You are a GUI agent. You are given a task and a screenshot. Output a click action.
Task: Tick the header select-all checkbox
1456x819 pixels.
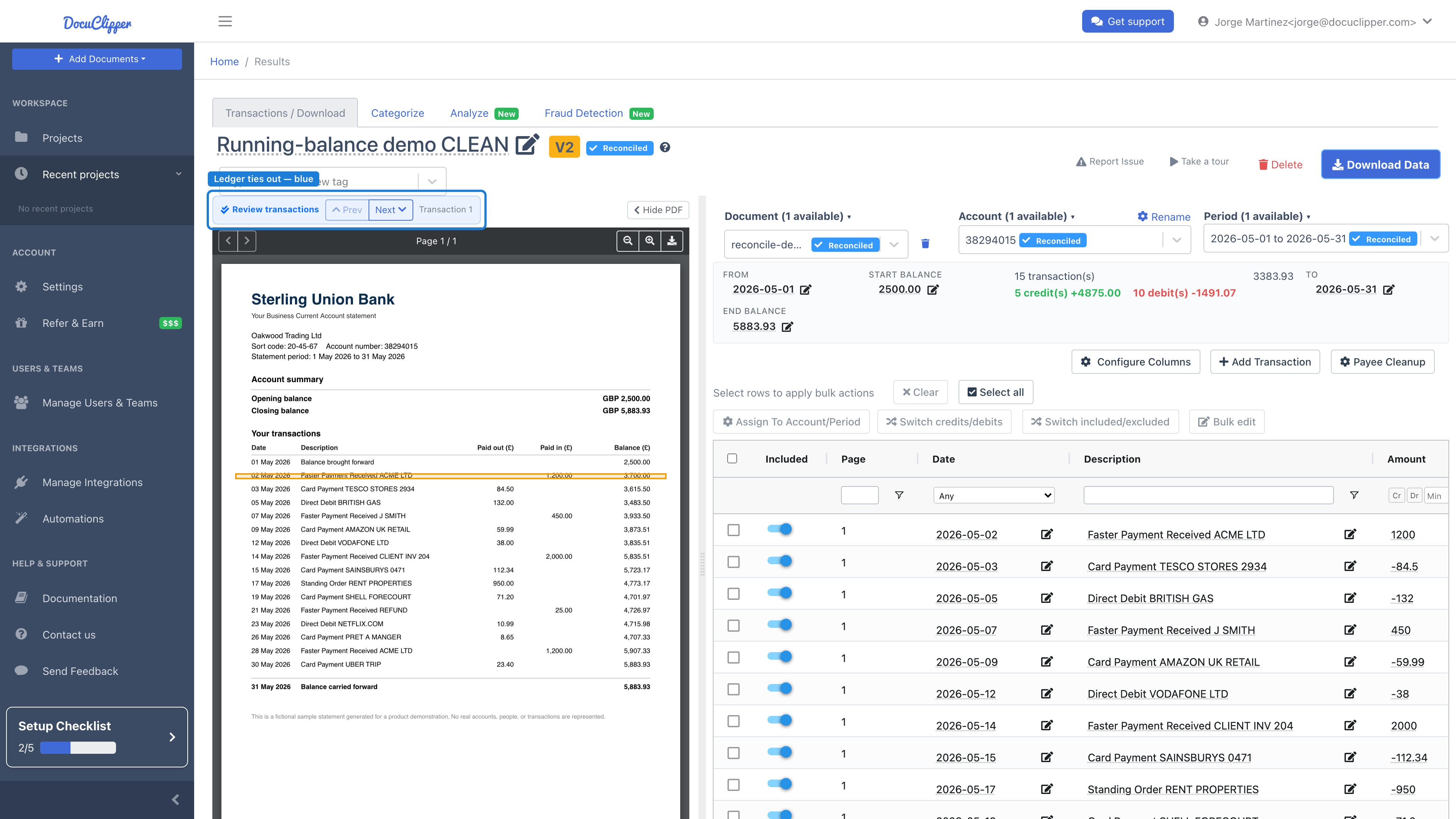pos(732,458)
